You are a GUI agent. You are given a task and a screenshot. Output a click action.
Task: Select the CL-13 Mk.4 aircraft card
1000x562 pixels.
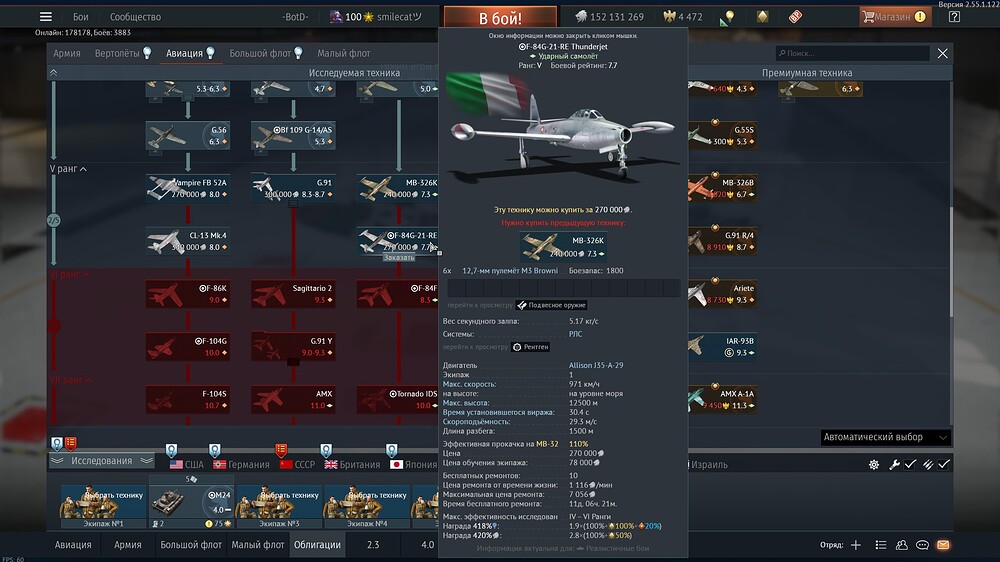pos(188,241)
